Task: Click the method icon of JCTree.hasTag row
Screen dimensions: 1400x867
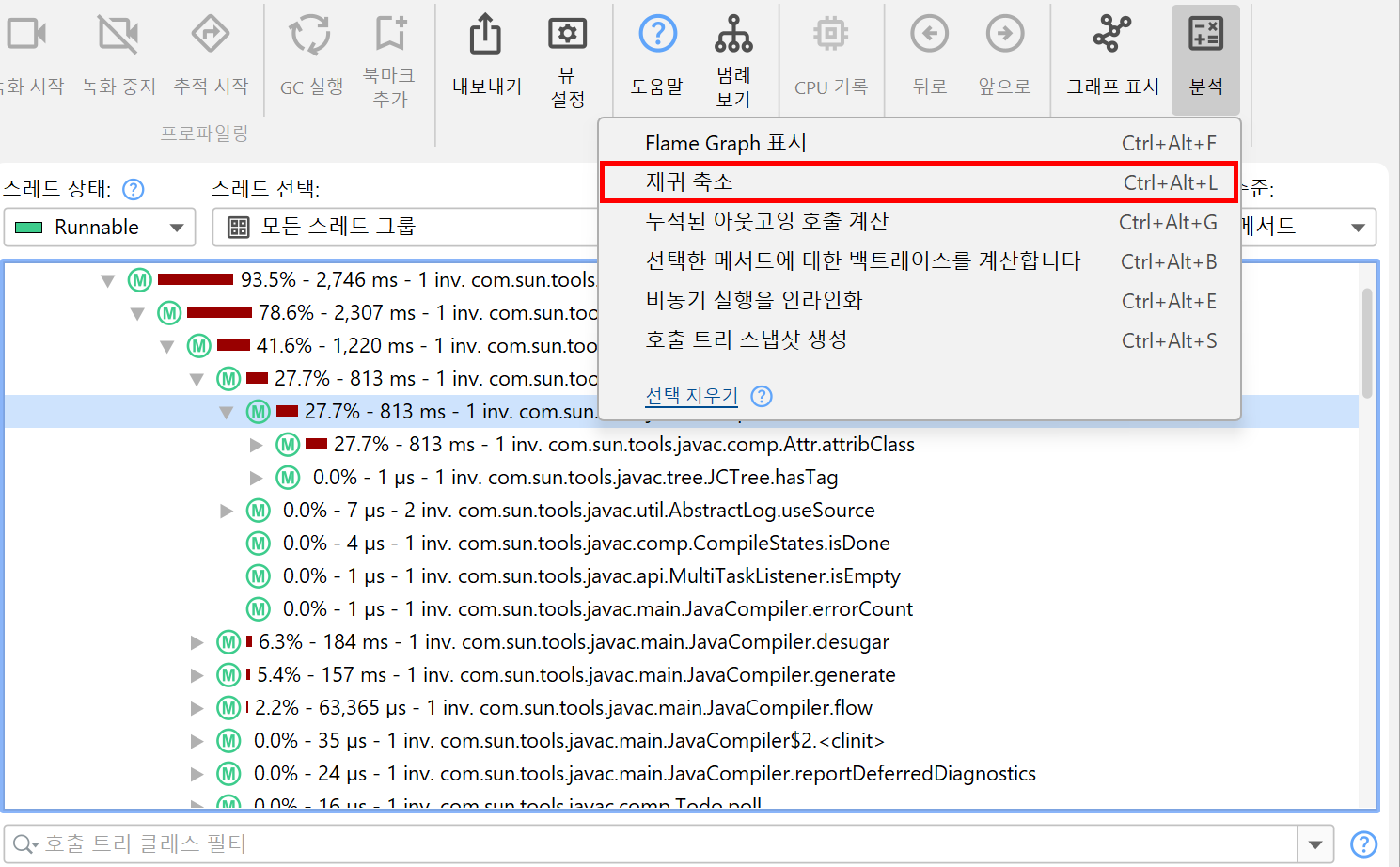Action: (x=288, y=478)
